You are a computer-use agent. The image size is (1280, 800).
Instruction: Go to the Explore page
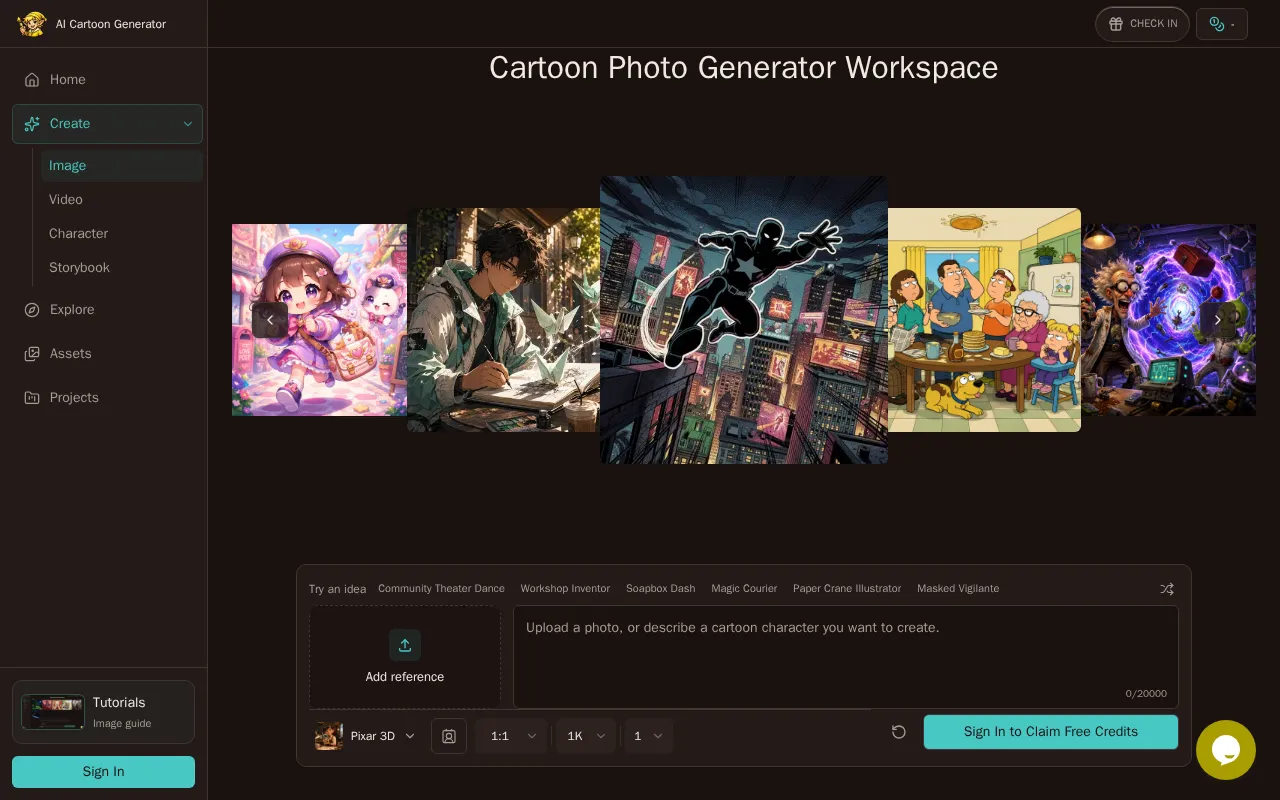pos(107,310)
